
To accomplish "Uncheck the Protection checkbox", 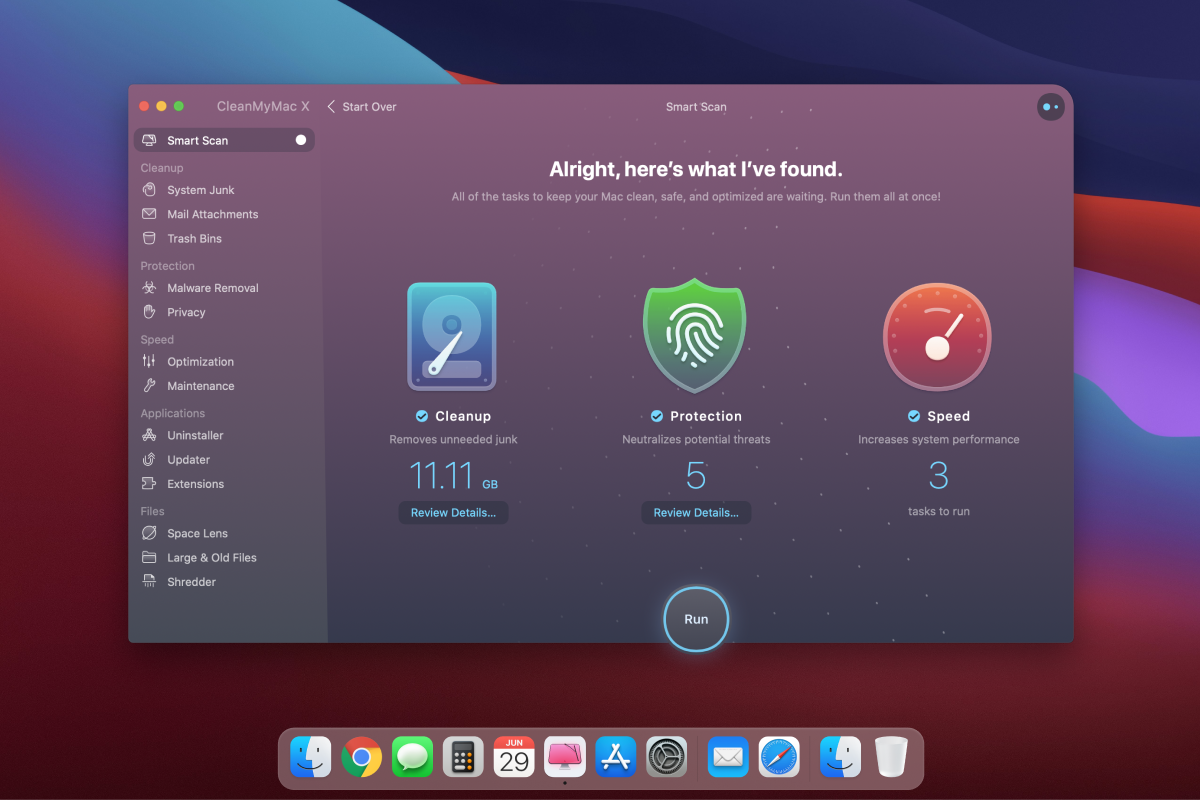I will (657, 416).
